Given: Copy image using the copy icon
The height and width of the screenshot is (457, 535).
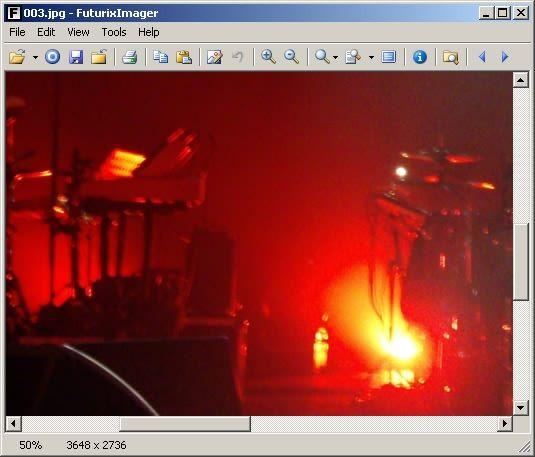Looking at the screenshot, I should [160, 57].
